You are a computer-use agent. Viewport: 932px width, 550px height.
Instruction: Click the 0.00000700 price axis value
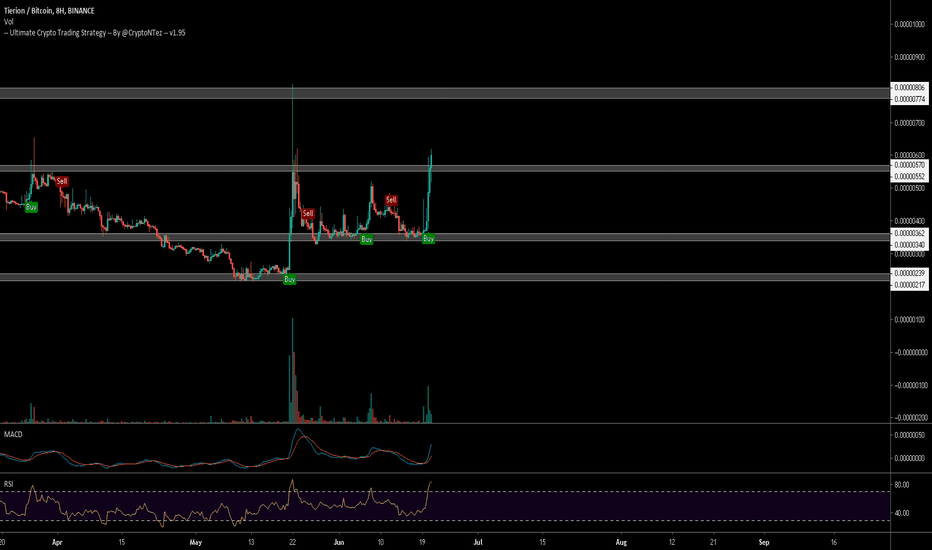(910, 123)
